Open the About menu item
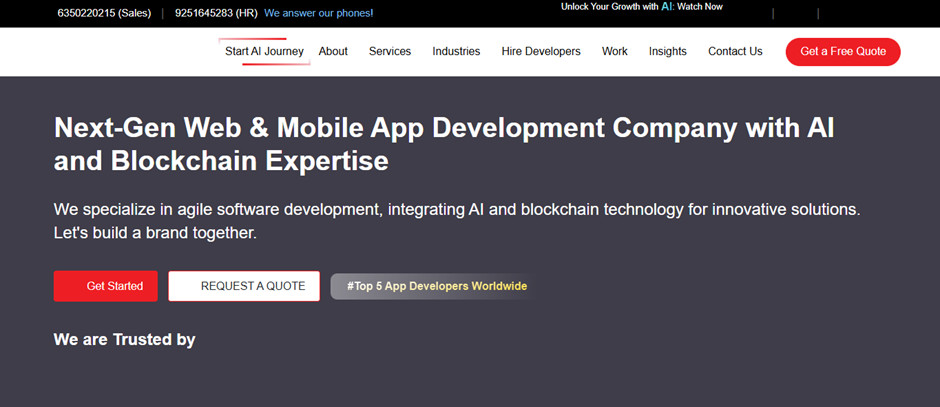The height and width of the screenshot is (407, 940). pos(333,51)
